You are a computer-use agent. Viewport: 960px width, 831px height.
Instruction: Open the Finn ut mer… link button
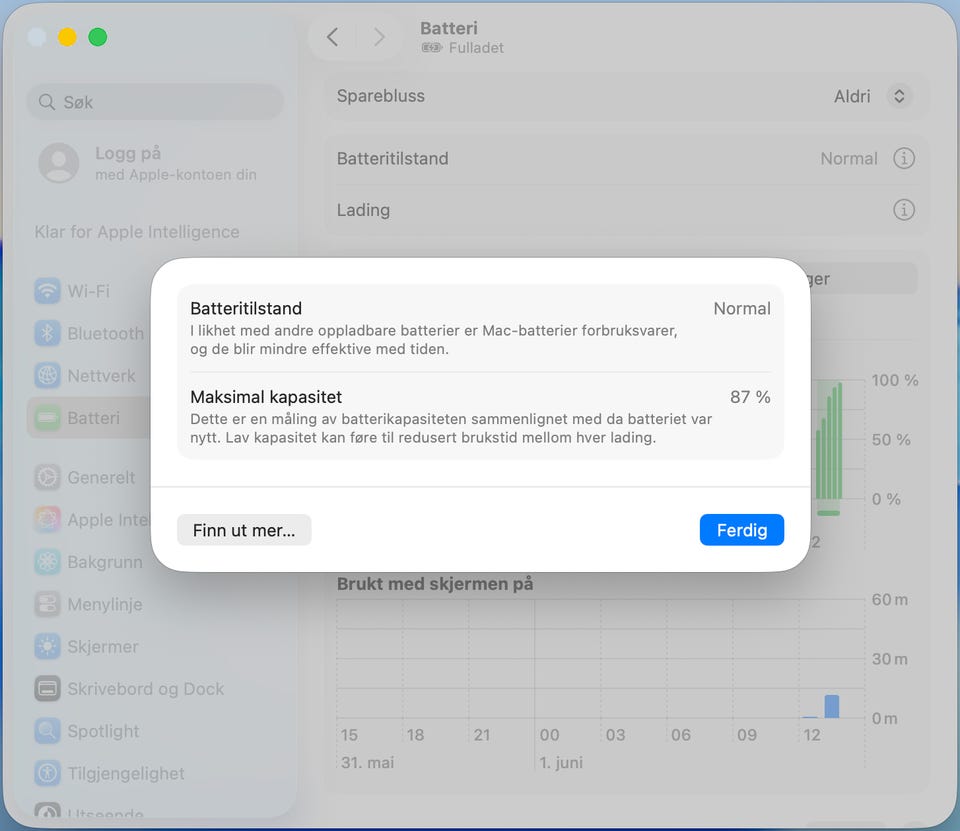click(244, 530)
